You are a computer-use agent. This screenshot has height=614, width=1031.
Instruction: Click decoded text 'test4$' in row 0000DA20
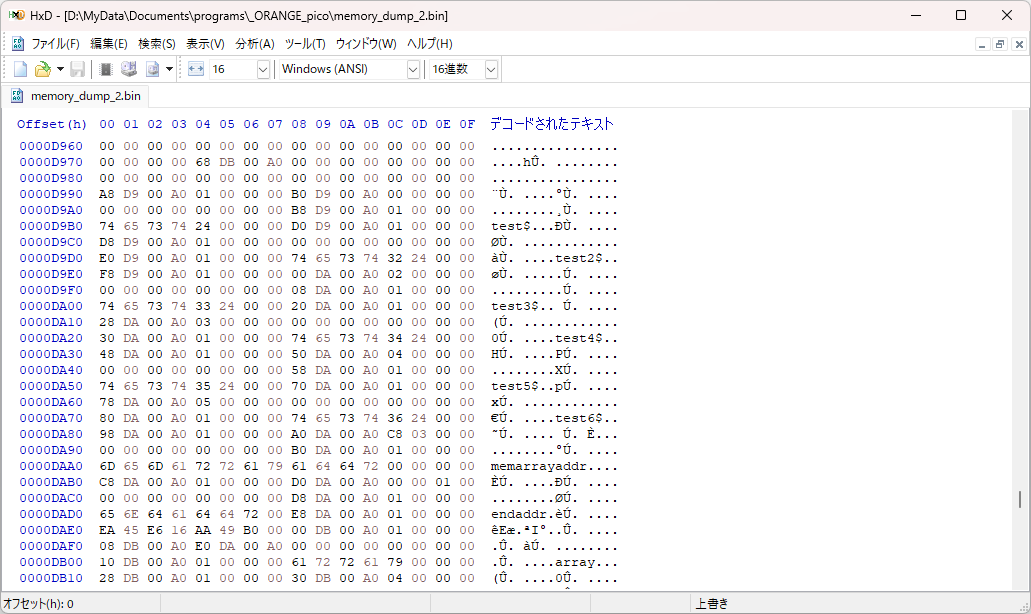pyautogui.click(x=579, y=339)
